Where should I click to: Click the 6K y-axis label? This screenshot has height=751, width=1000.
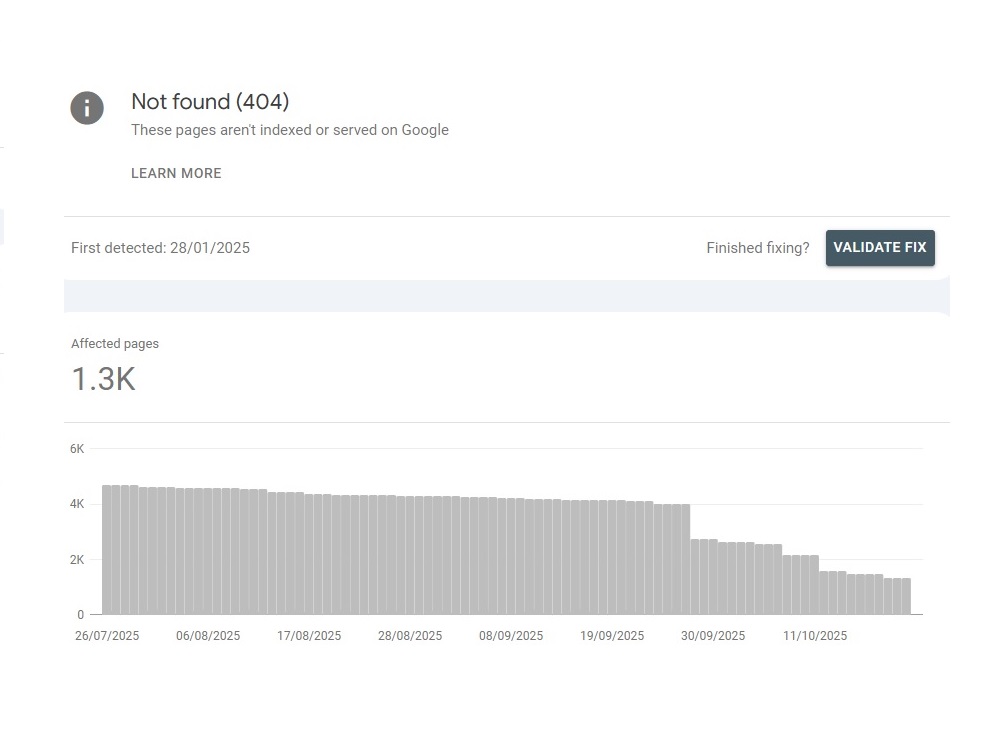77,449
